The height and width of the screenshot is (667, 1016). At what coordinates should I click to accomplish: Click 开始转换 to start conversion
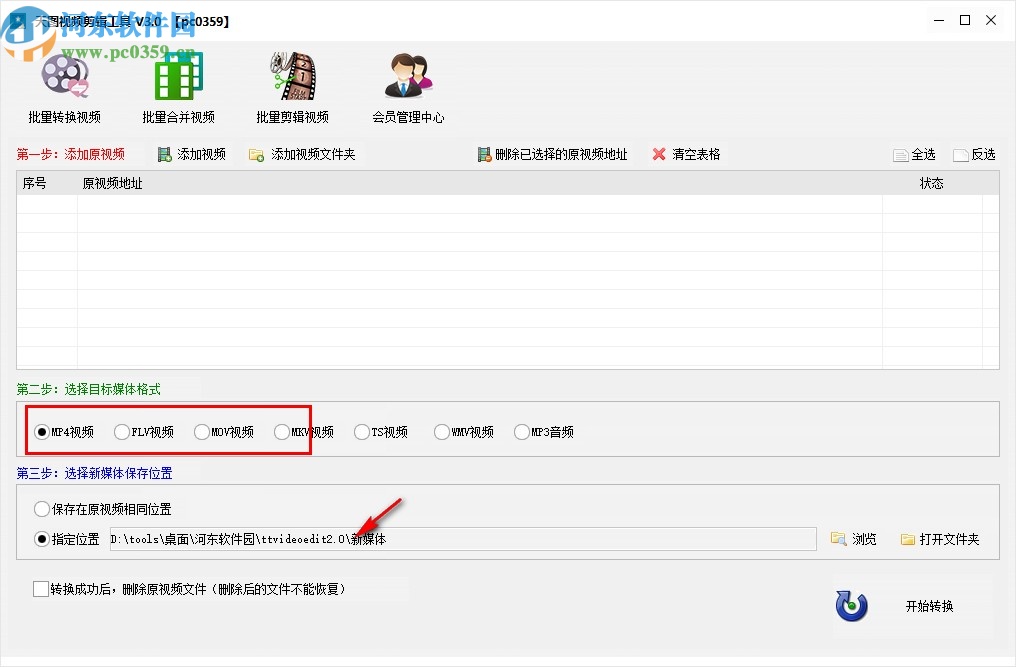tap(929, 606)
